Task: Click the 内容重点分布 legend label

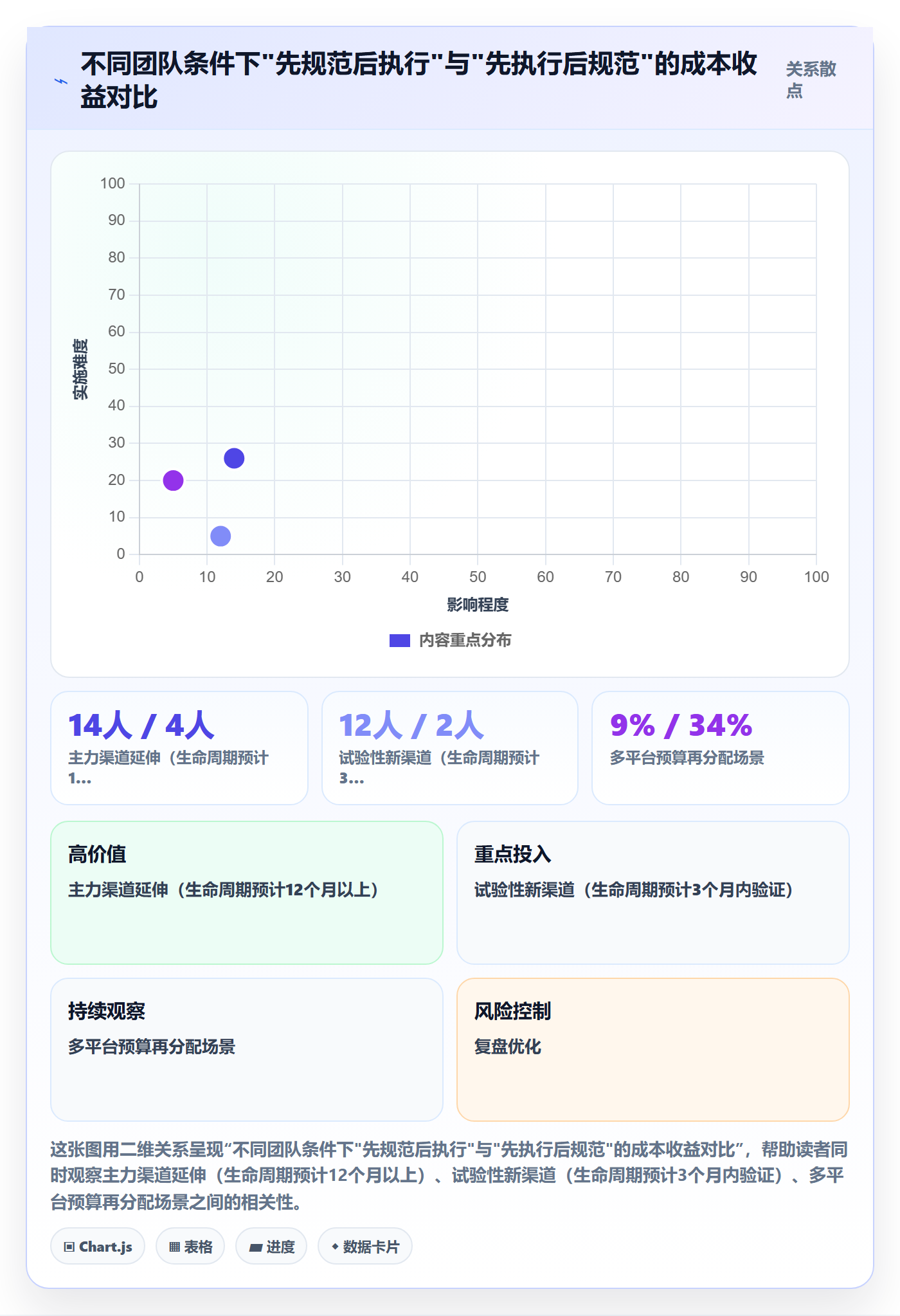Action: 465,641
